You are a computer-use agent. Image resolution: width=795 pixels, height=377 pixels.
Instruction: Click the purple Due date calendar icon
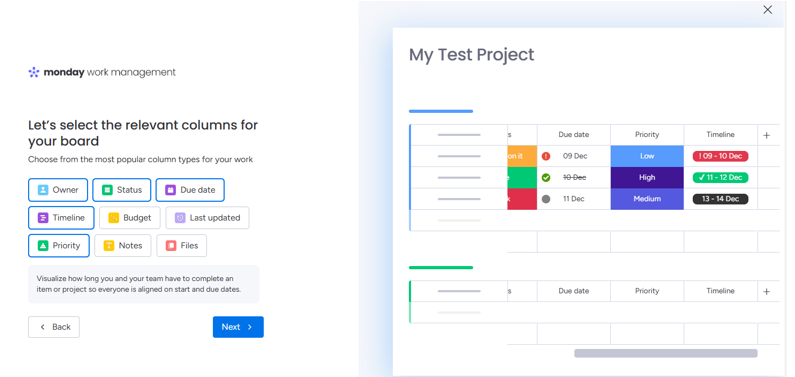tap(170, 190)
